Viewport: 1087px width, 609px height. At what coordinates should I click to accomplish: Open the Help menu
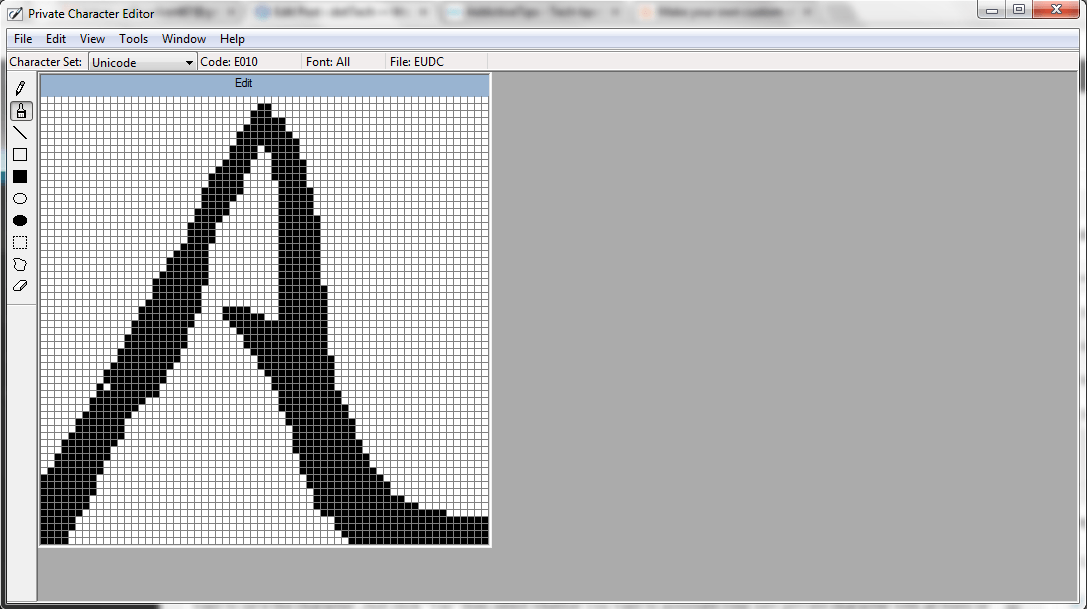coord(232,39)
